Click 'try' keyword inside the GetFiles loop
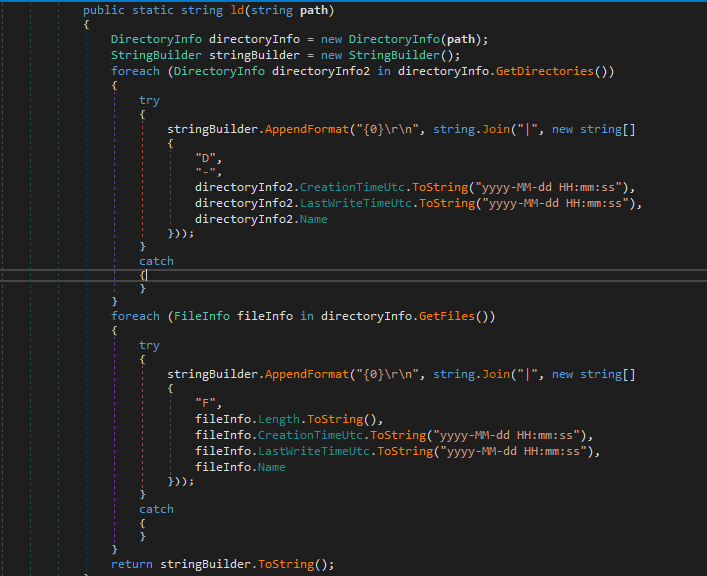The height and width of the screenshot is (576, 707). click(x=149, y=346)
